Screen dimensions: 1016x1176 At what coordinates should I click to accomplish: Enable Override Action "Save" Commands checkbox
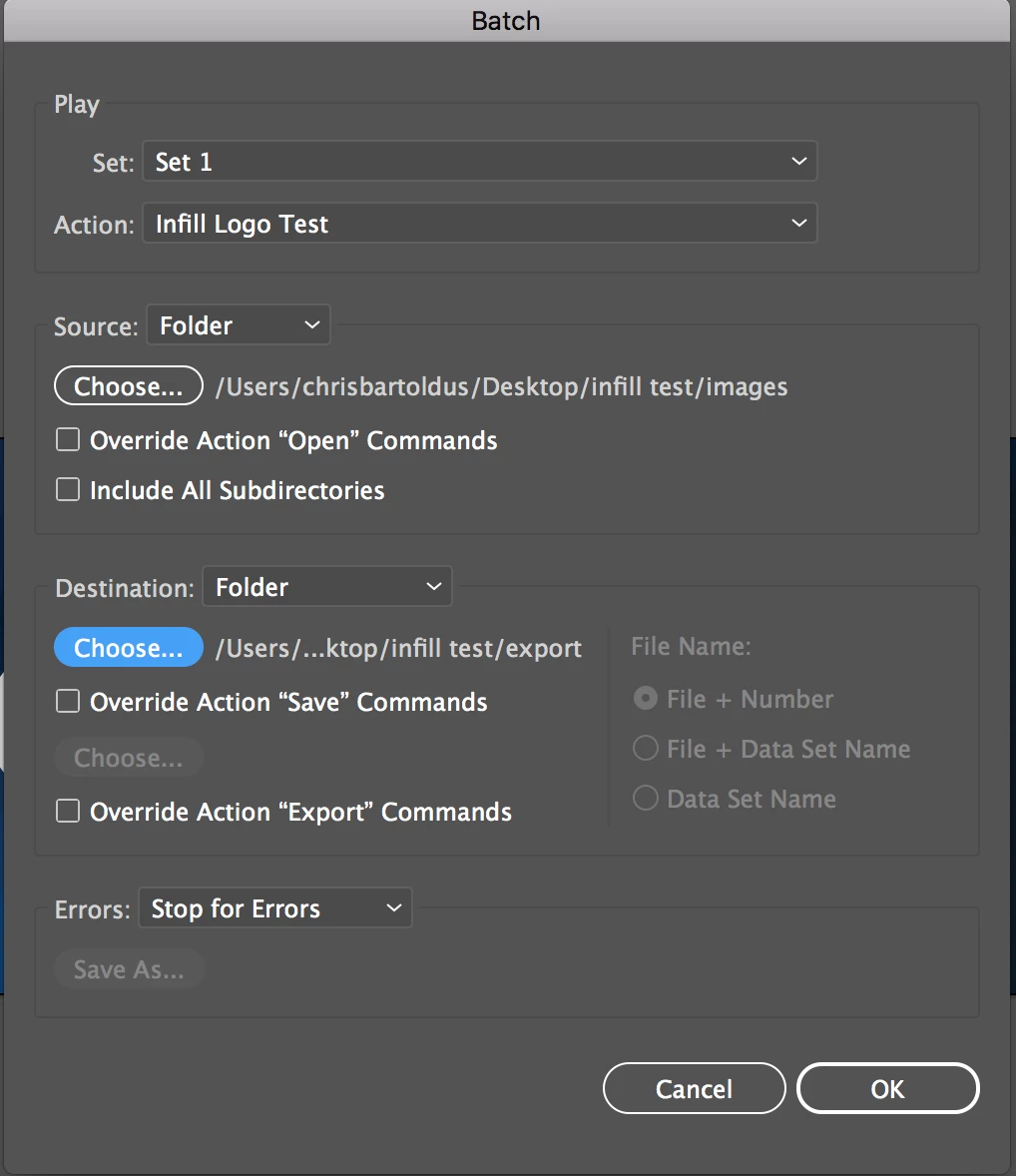click(x=68, y=701)
